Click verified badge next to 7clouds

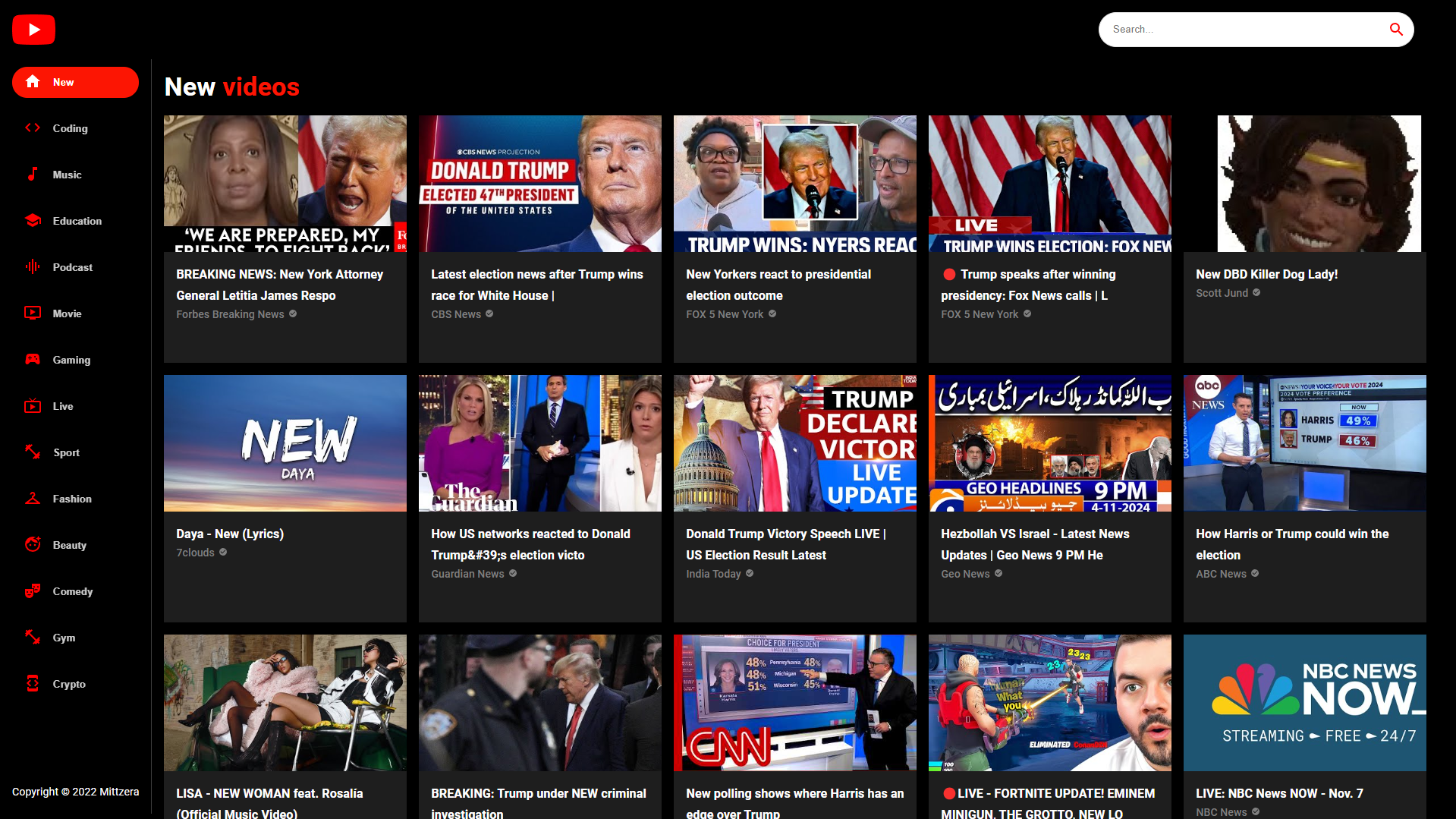[223, 553]
